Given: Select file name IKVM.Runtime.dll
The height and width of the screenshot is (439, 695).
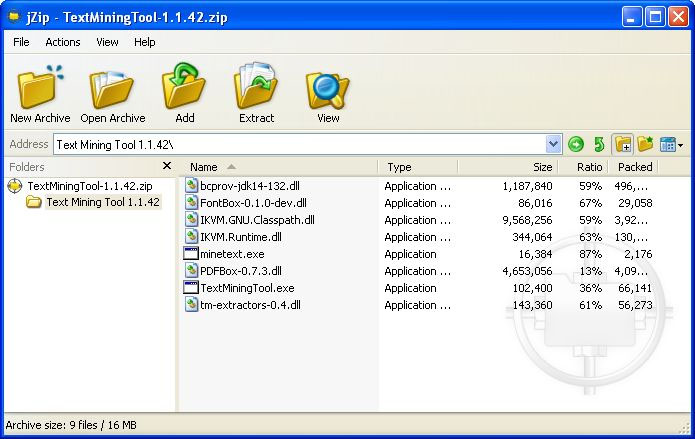Looking at the screenshot, I should pos(241,237).
